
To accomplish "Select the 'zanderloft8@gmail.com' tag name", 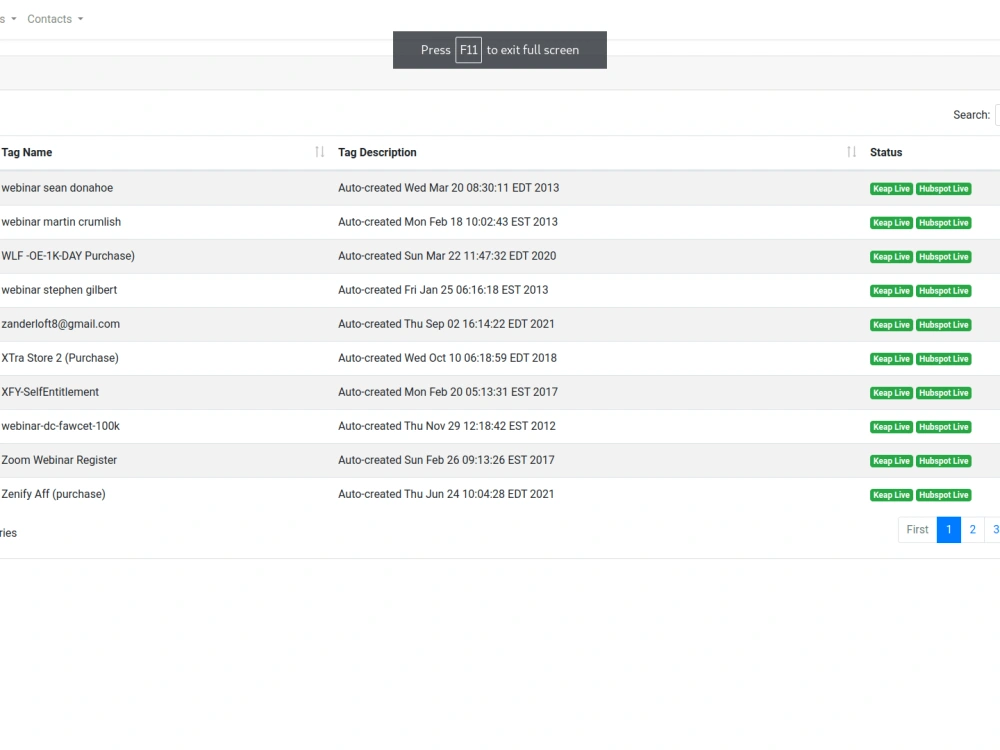I will coord(61,324).
